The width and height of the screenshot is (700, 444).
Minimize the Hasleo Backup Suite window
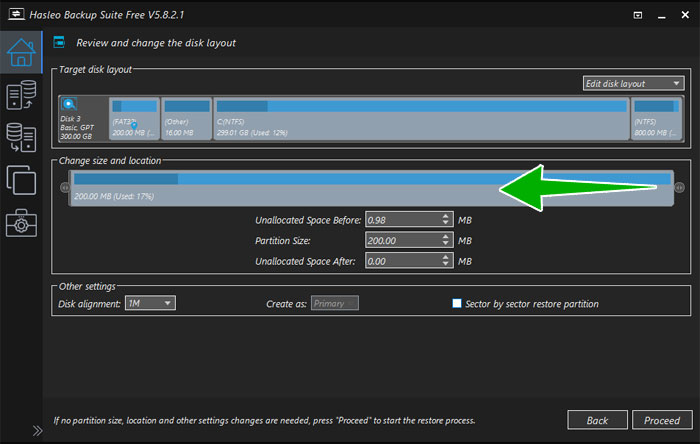click(662, 16)
